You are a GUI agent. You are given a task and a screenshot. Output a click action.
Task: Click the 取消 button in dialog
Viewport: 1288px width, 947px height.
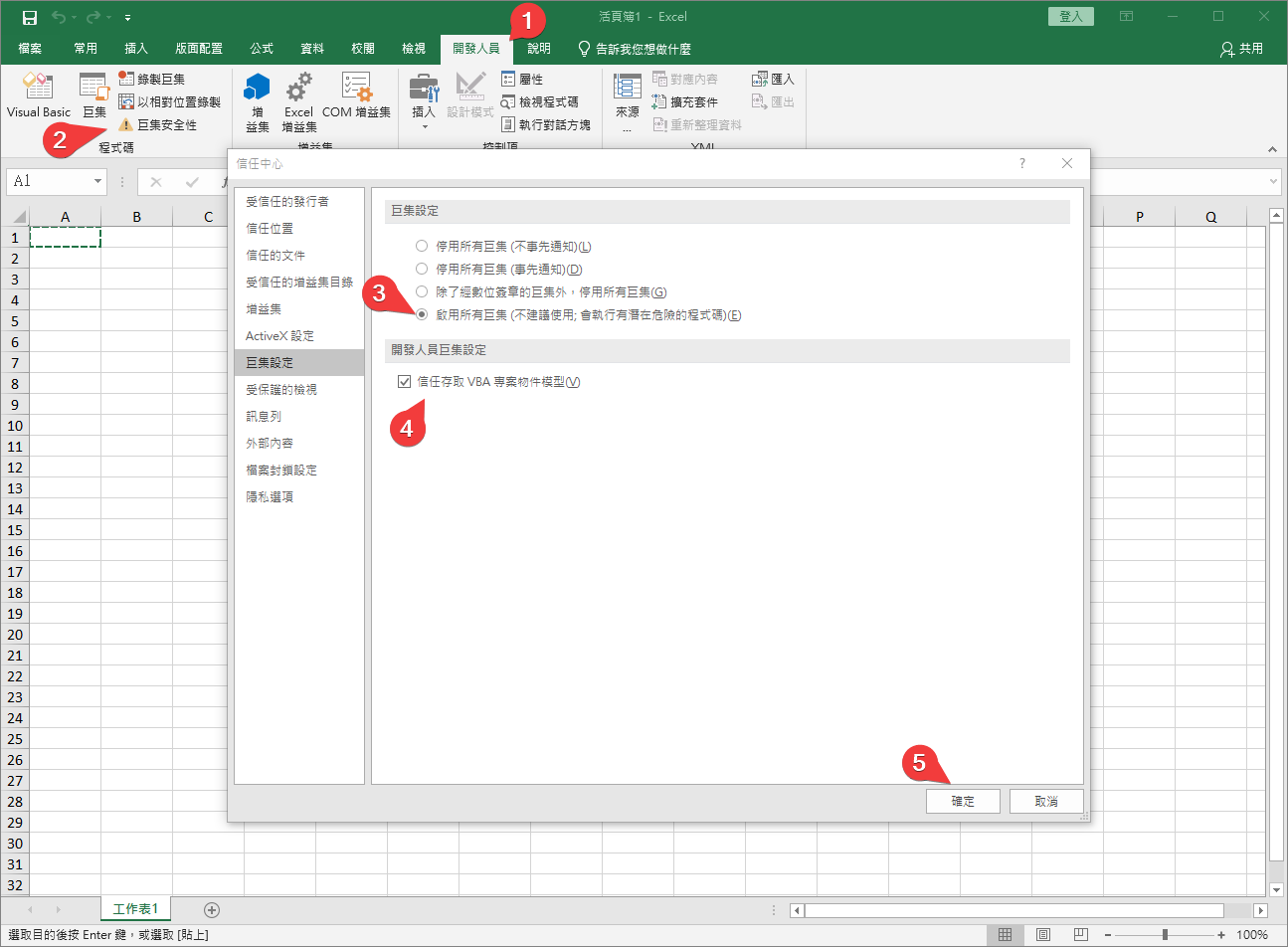click(1045, 801)
